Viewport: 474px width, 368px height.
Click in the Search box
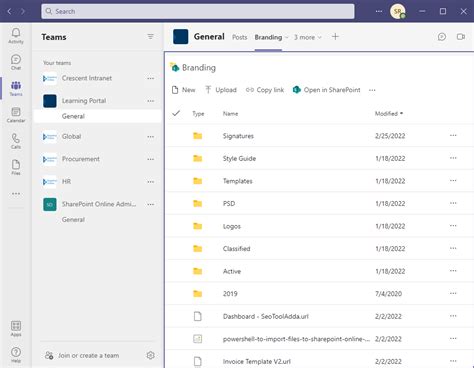click(x=198, y=11)
